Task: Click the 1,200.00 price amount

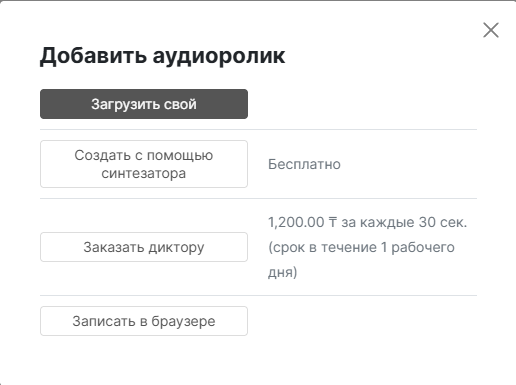Action: pyautogui.click(x=296, y=222)
